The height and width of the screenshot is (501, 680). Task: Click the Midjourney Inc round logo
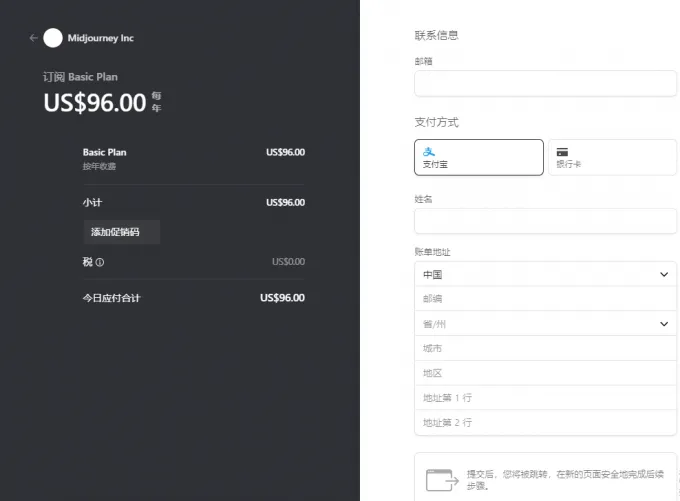point(53,38)
